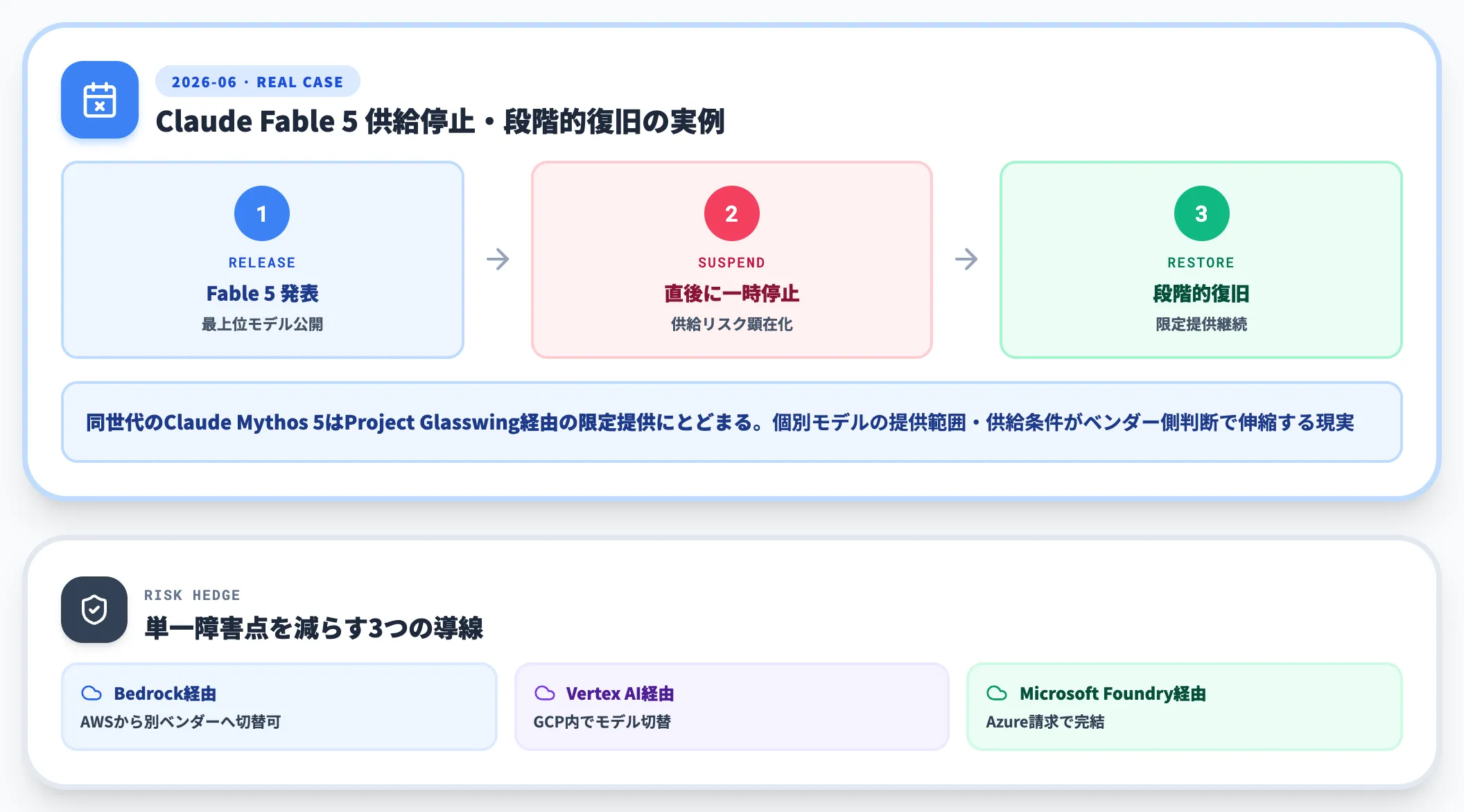
Task: Click the 限定提供継続 text
Action: (1201, 324)
